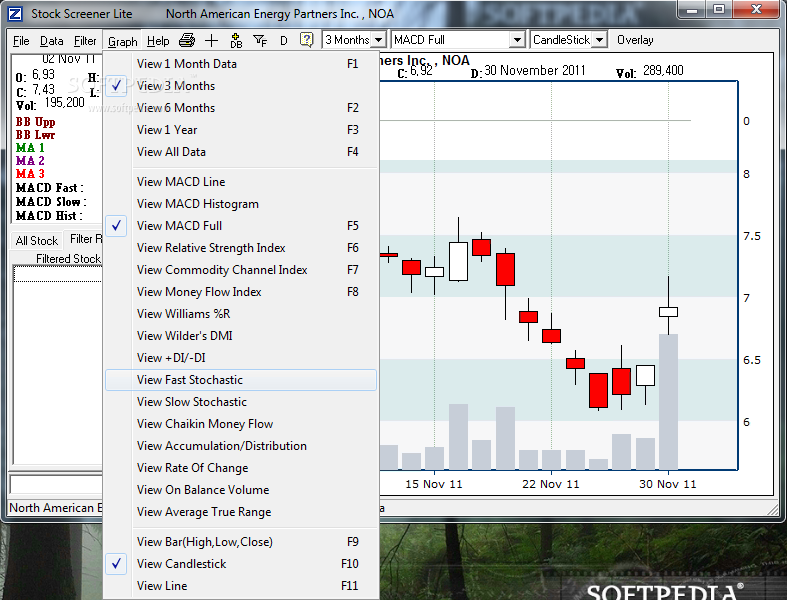
Task: Choose View MACD Line
Action: click(x=241, y=182)
